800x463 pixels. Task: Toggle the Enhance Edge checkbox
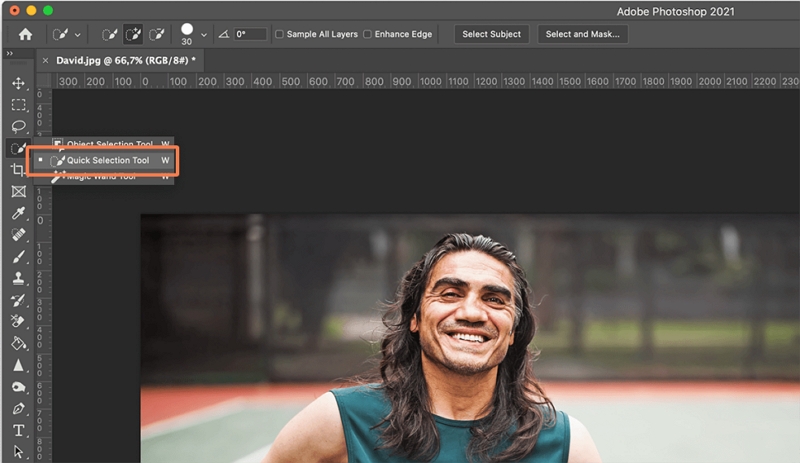tap(367, 34)
